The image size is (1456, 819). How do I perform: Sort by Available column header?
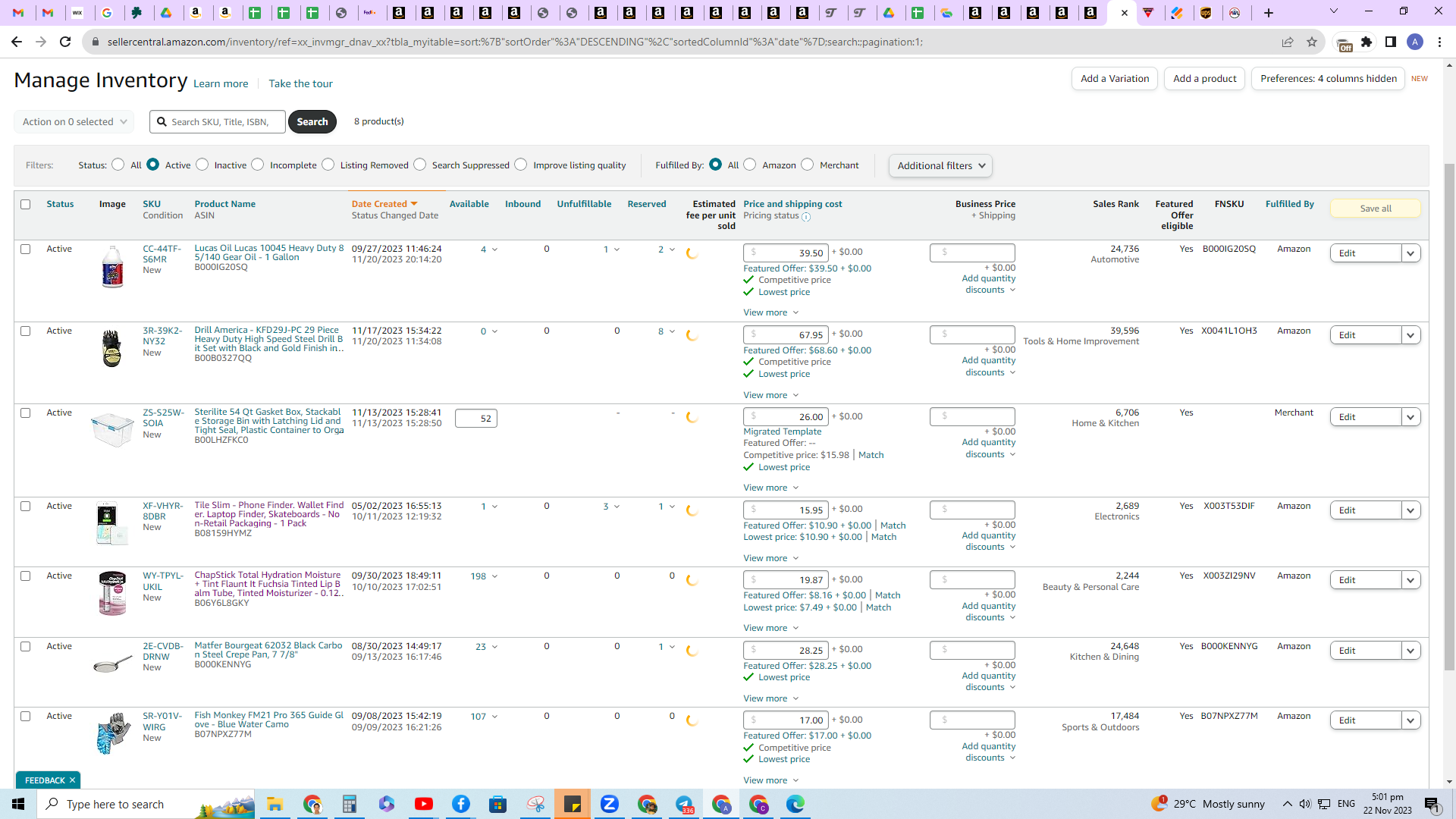click(x=469, y=204)
